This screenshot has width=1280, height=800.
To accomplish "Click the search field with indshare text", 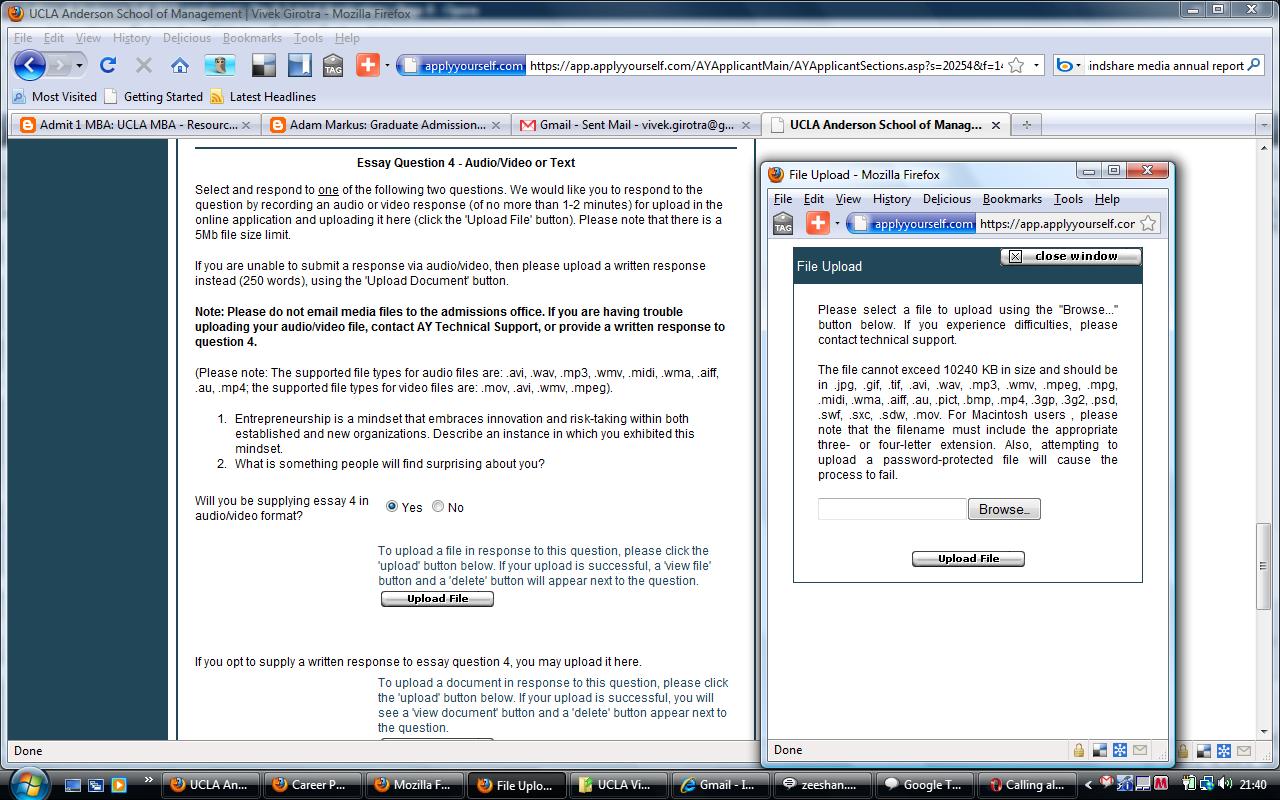I will [1166, 65].
